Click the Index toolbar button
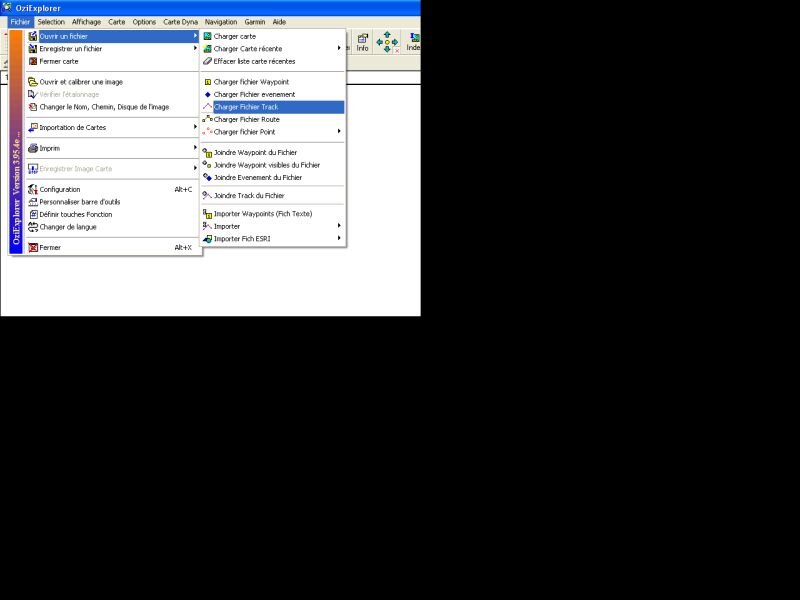This screenshot has height=600, width=800. point(413,42)
